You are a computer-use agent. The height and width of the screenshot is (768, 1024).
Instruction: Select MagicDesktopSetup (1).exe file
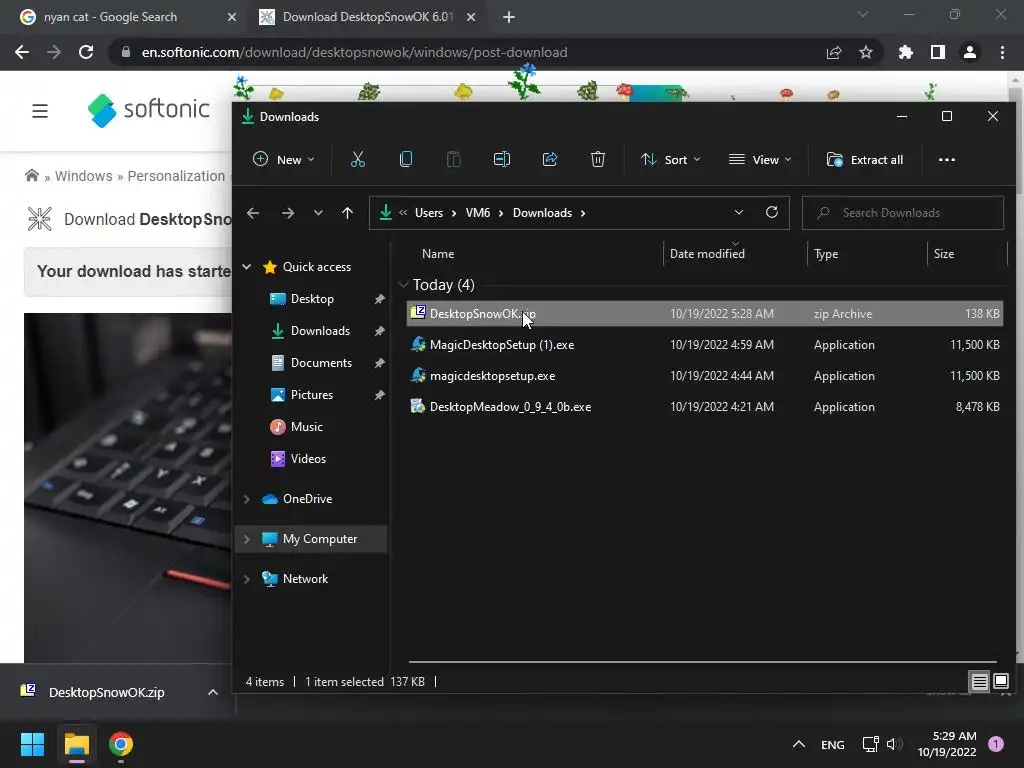[705, 345]
